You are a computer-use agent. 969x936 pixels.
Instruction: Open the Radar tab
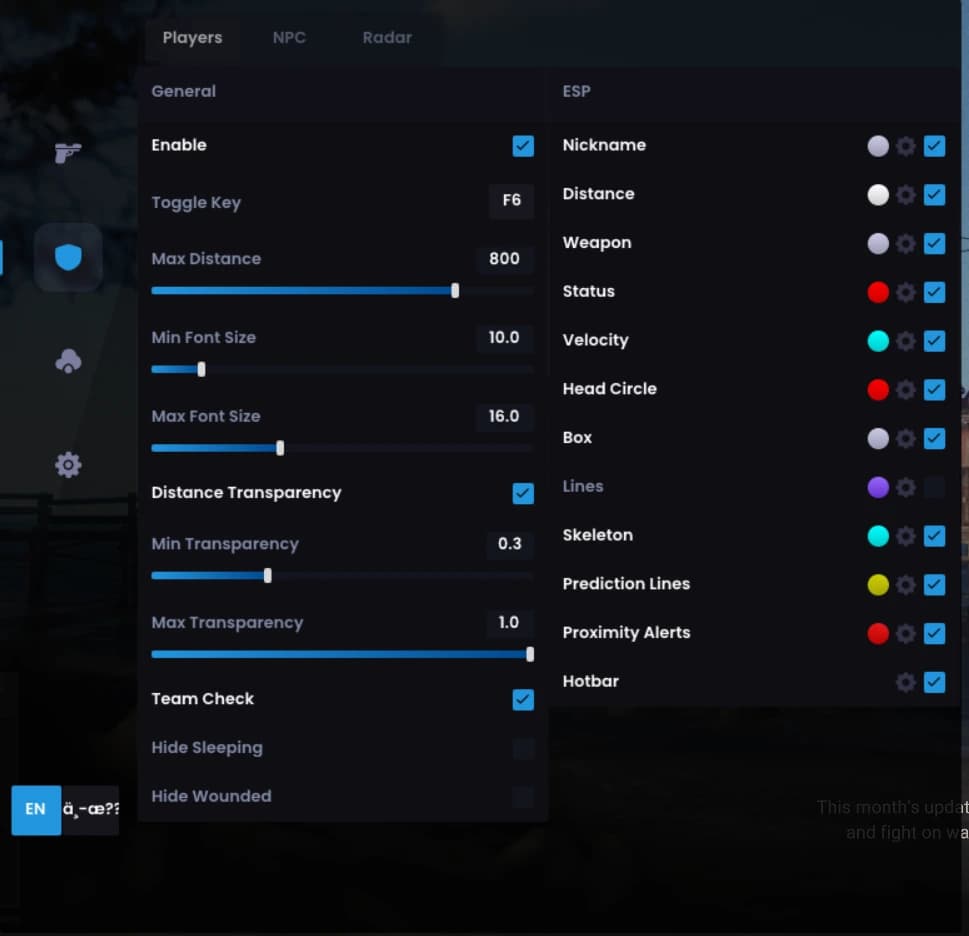click(x=387, y=37)
